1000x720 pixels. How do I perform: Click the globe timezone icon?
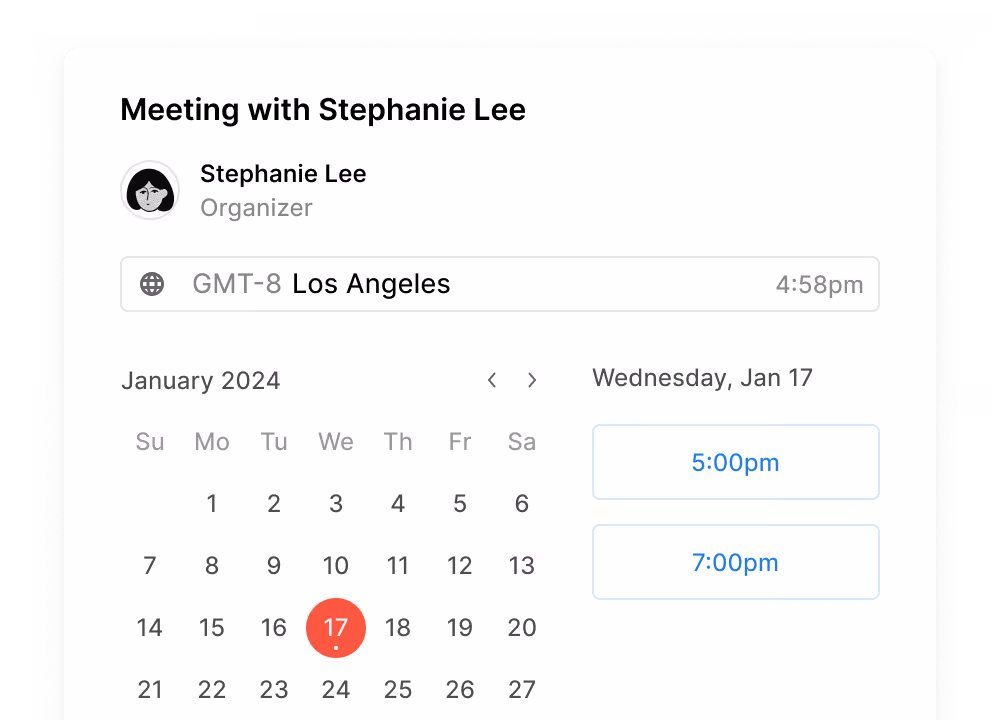[x=152, y=284]
